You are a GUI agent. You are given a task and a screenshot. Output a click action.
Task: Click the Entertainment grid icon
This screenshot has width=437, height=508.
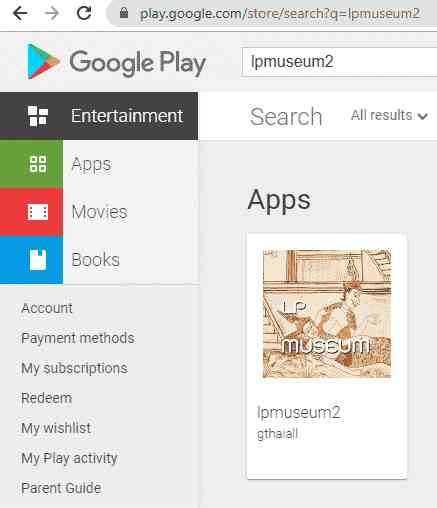point(38,116)
